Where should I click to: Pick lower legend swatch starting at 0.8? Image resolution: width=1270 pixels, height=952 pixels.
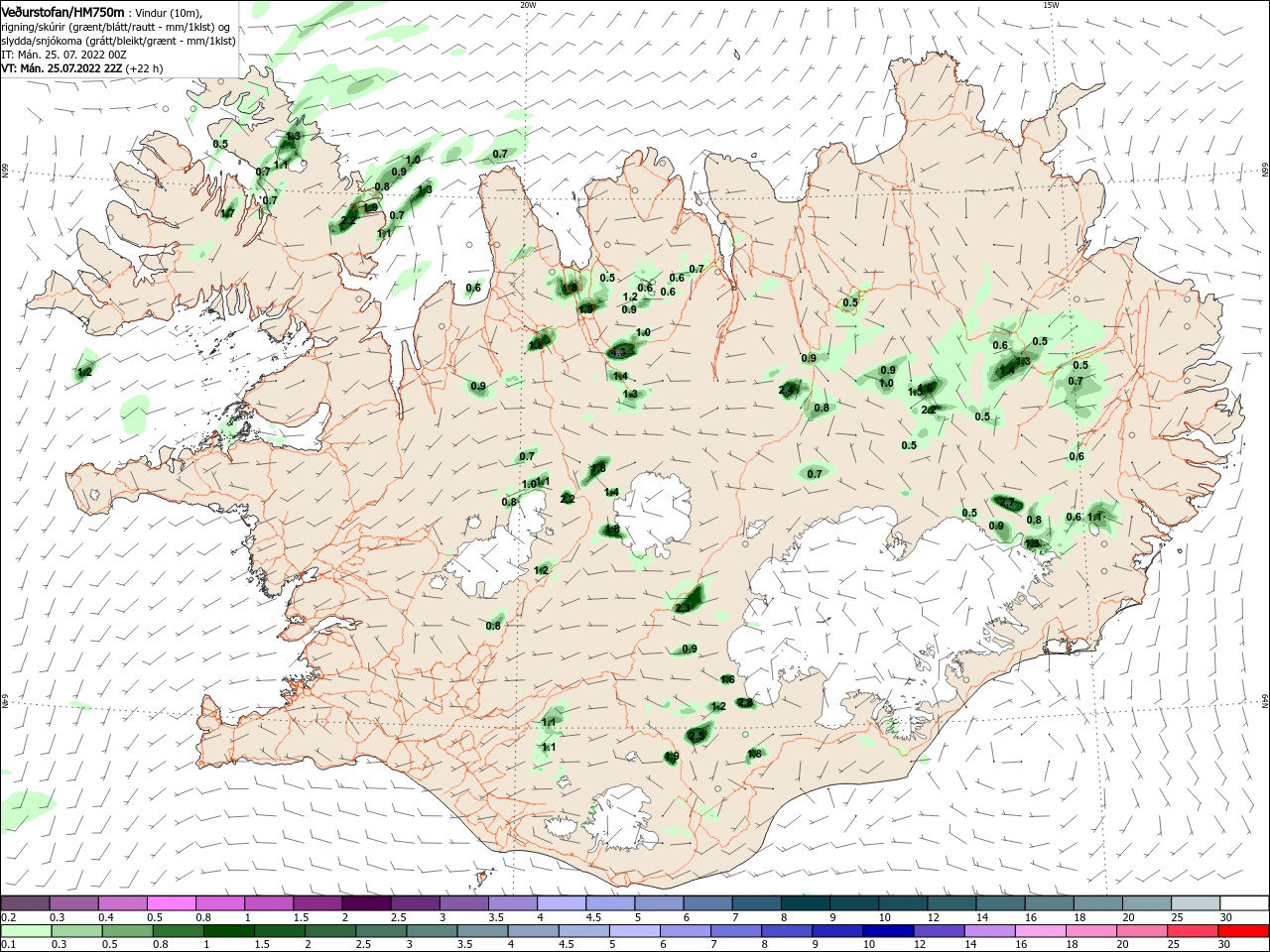(x=179, y=932)
